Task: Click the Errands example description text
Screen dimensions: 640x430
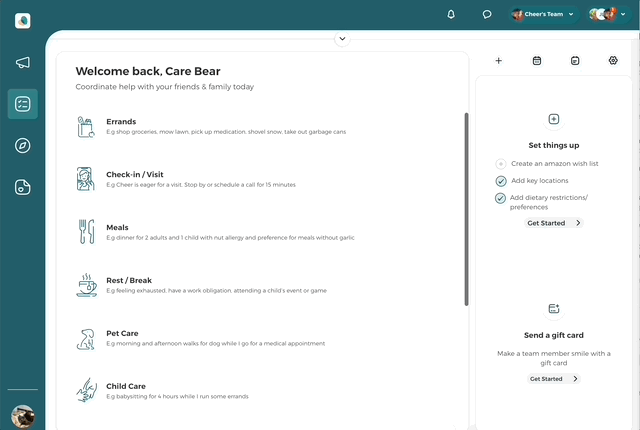Action: click(226, 132)
